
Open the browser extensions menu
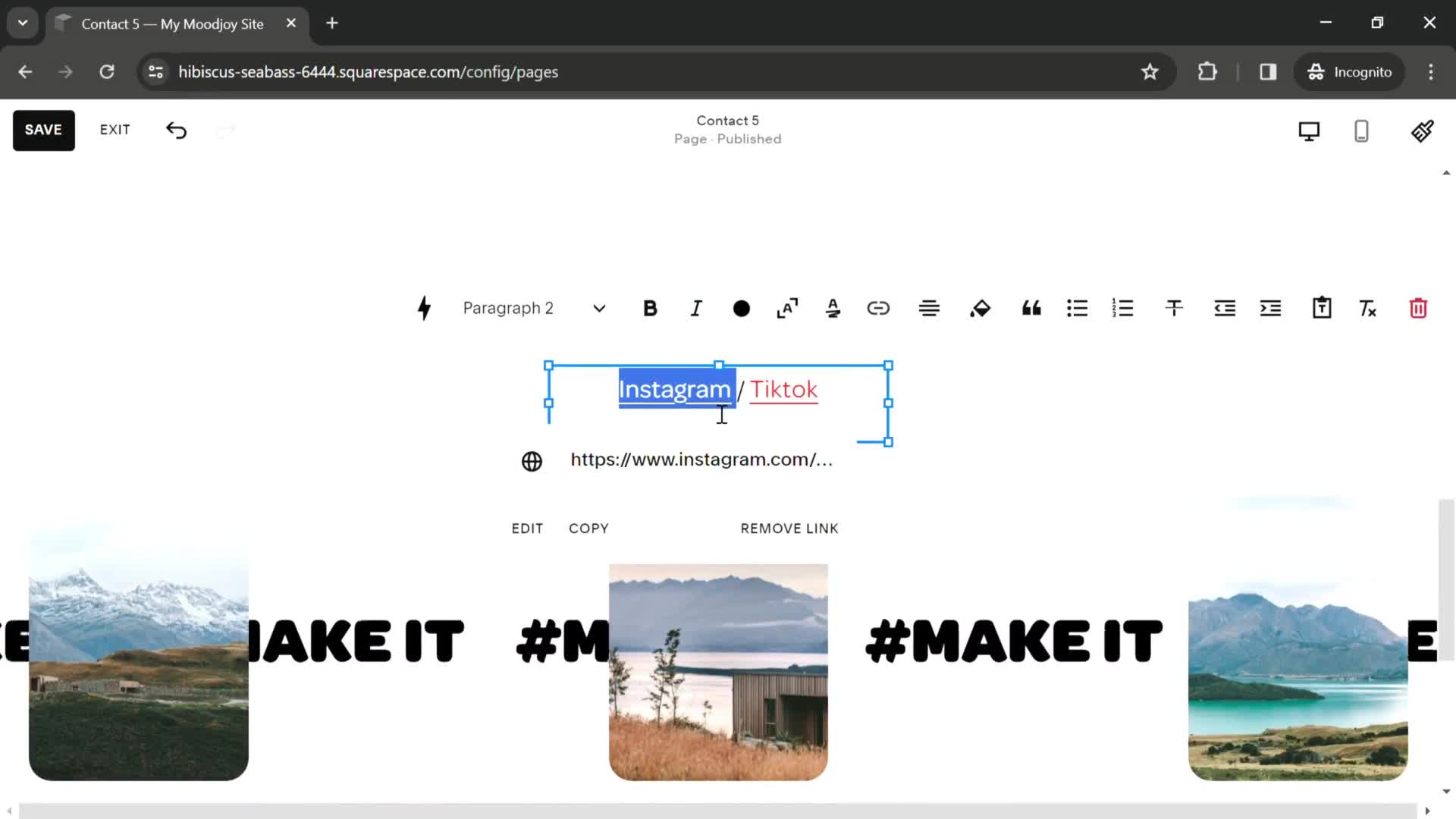point(1207,72)
